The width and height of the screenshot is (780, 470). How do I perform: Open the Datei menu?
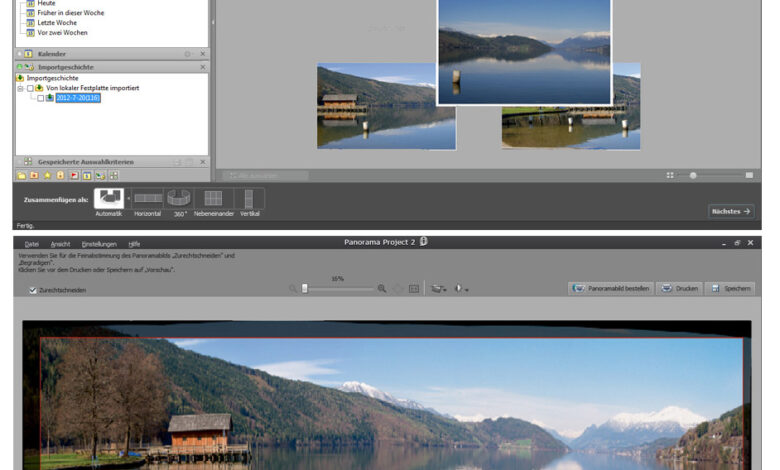coord(31,244)
